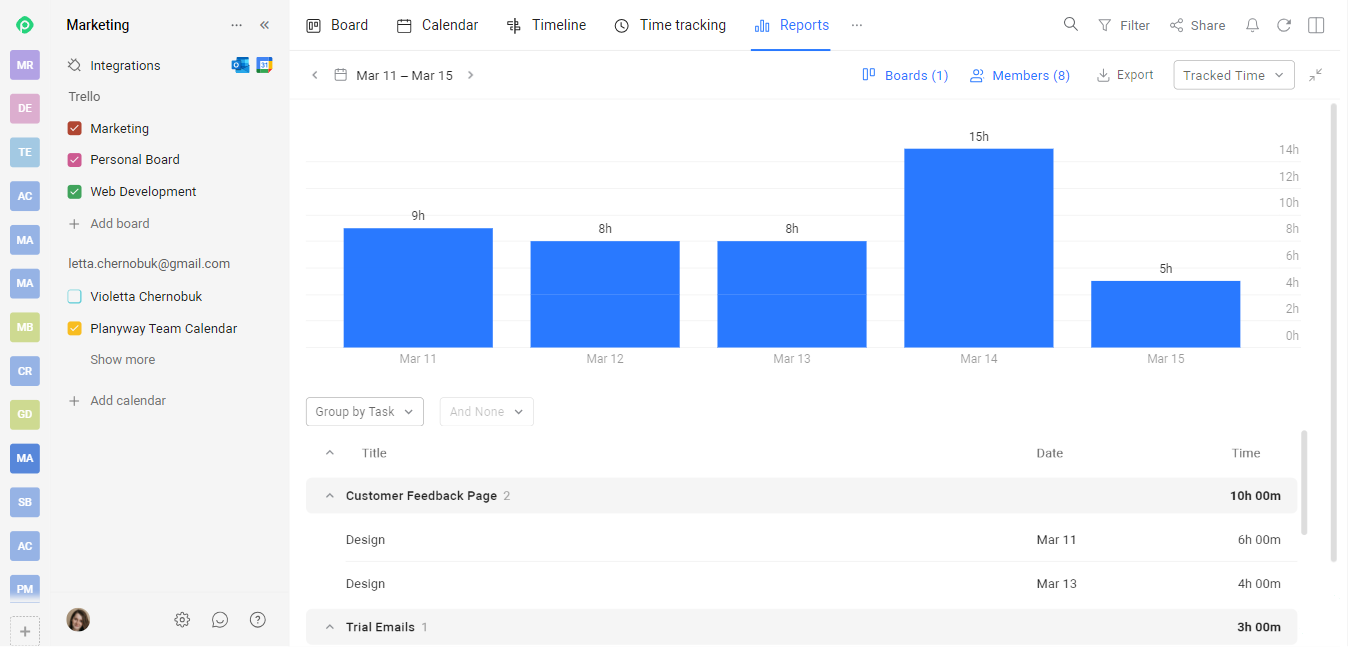Click the Export button

click(1125, 75)
